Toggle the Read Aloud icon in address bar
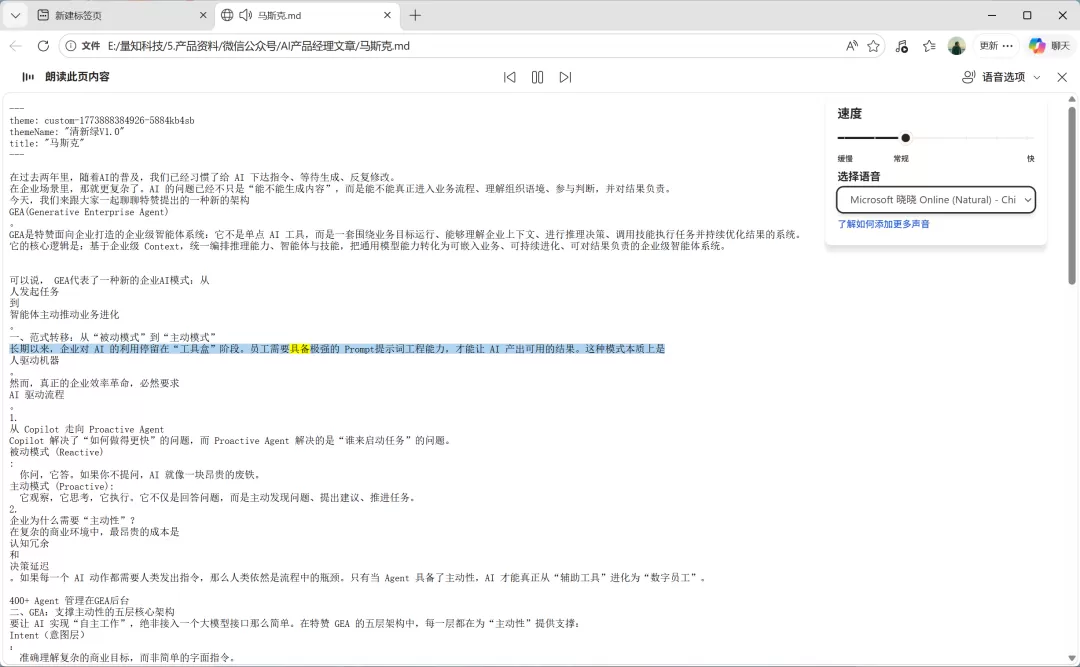Viewport: 1080px width, 667px height. (x=852, y=46)
